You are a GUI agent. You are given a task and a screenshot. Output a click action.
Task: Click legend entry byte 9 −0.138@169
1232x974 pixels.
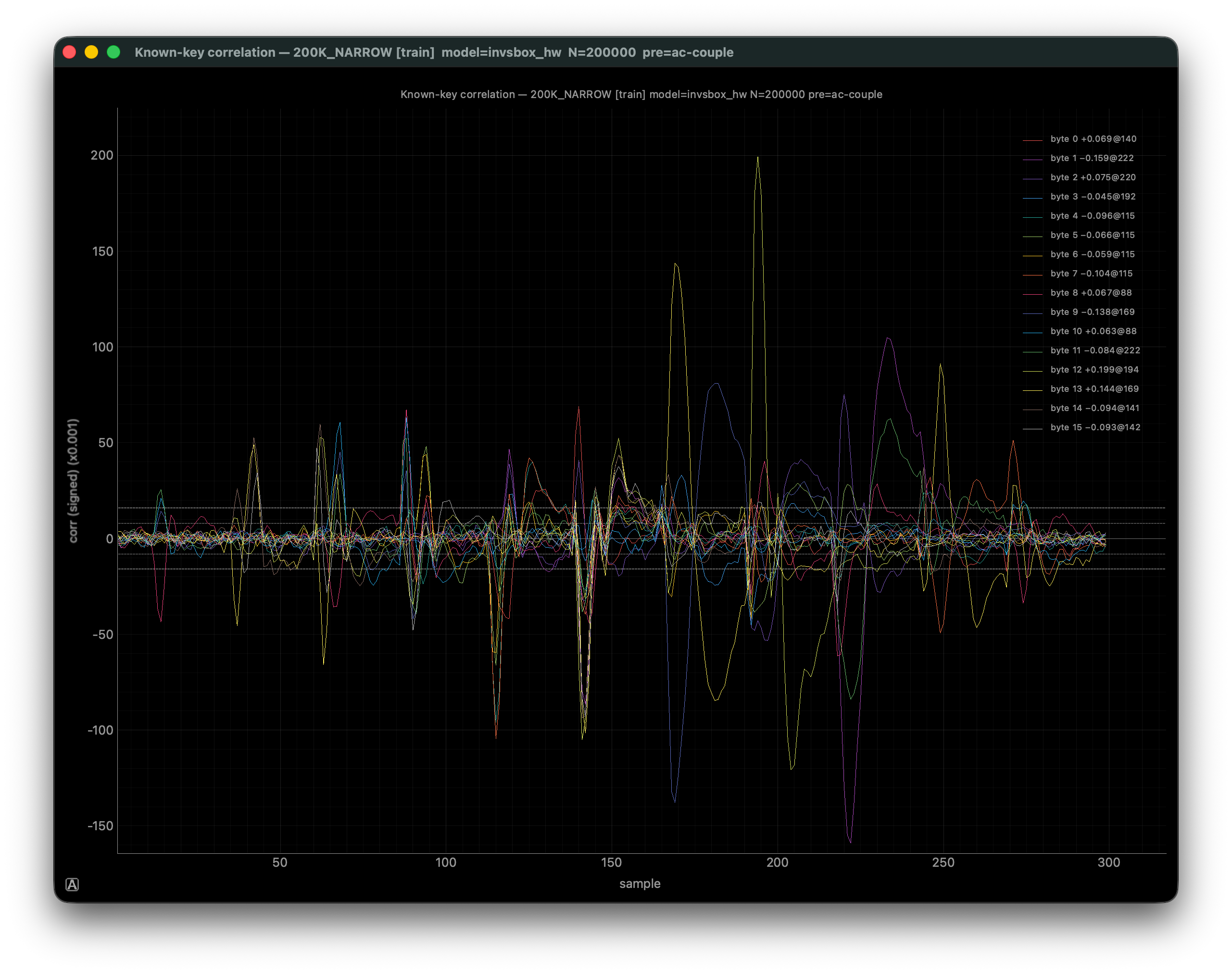(x=1079, y=312)
